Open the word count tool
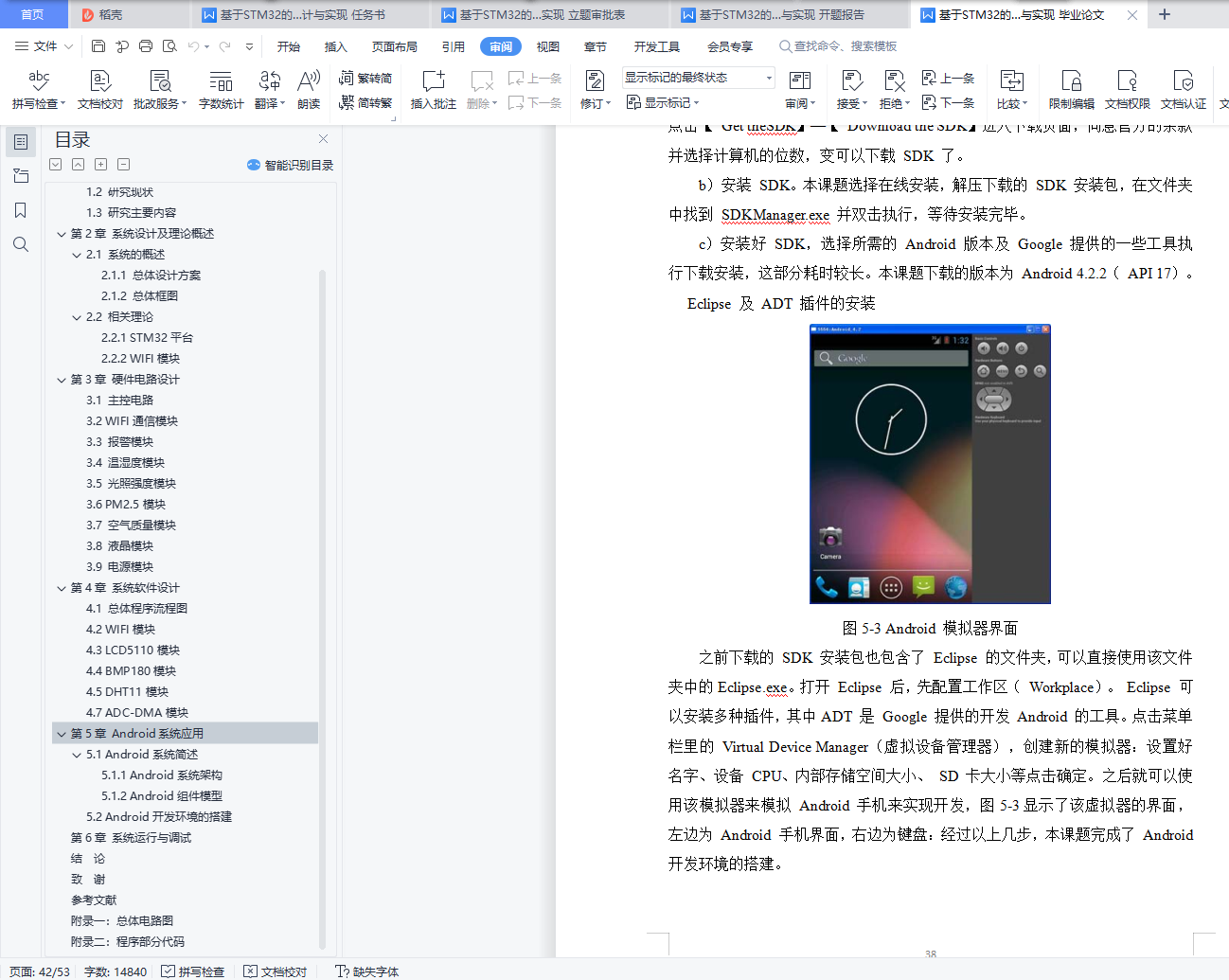The width and height of the screenshot is (1229, 980). click(222, 90)
